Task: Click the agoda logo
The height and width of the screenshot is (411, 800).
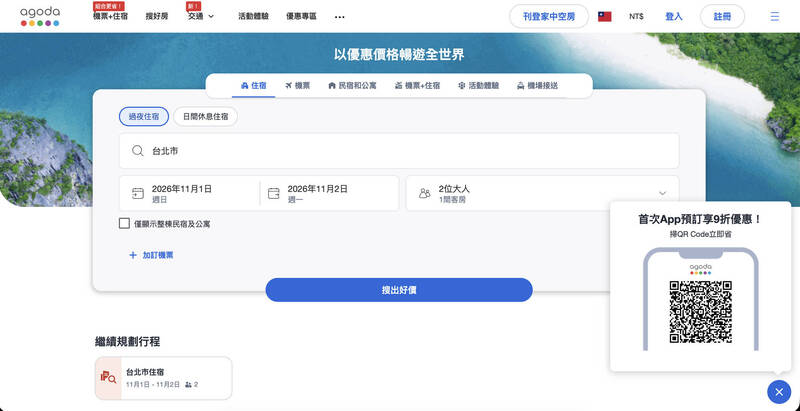Action: pos(40,16)
